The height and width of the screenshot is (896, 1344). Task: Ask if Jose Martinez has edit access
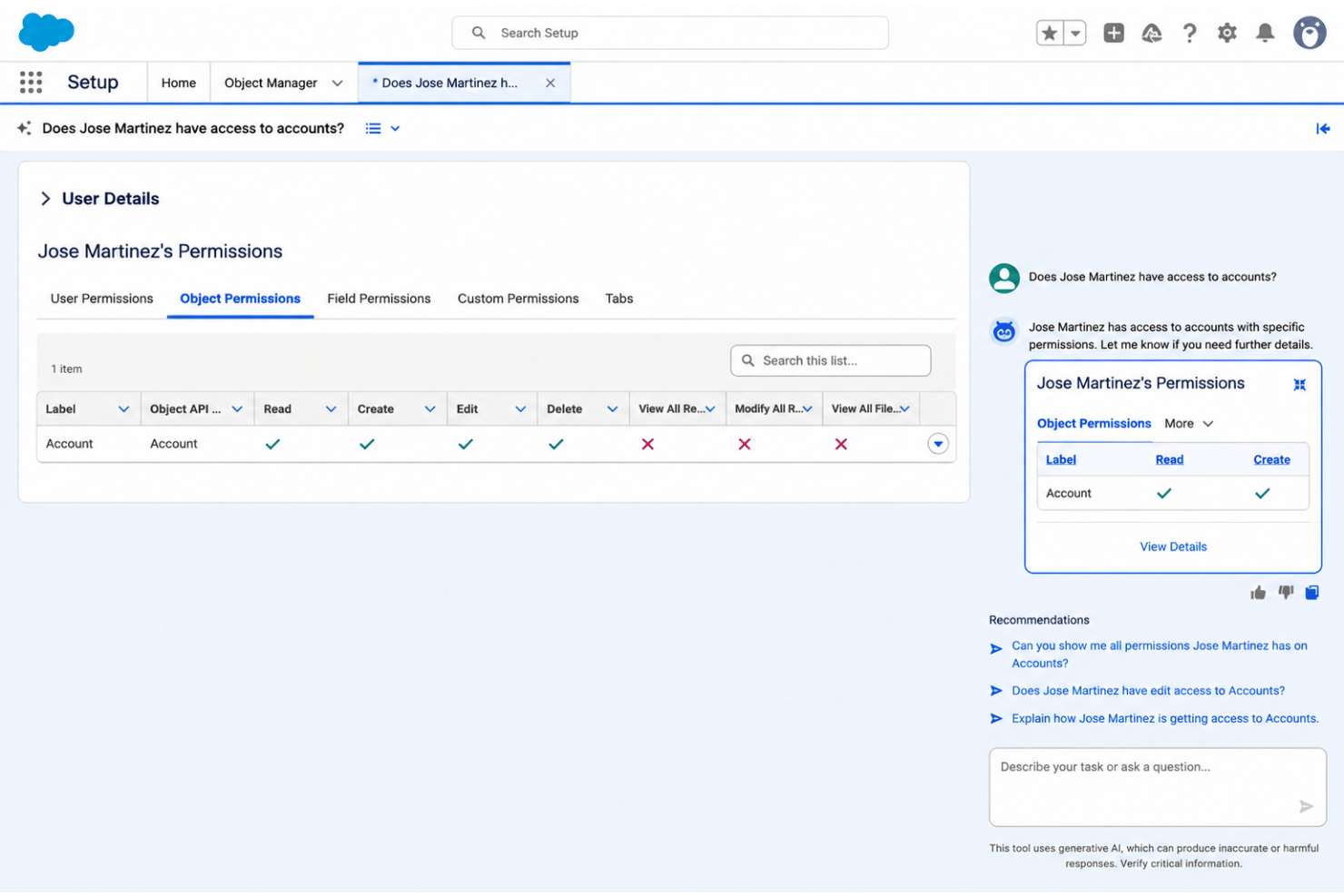(1148, 691)
